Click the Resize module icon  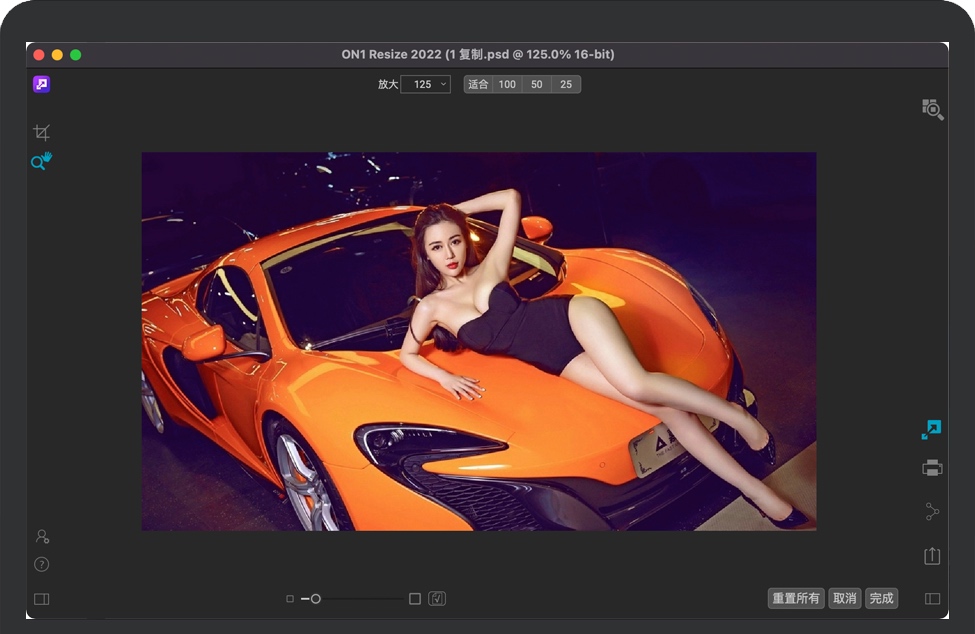click(x=931, y=430)
